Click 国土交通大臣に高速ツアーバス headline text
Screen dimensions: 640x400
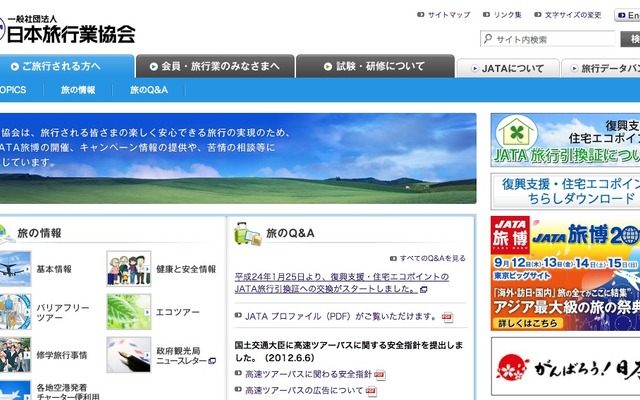349,351
